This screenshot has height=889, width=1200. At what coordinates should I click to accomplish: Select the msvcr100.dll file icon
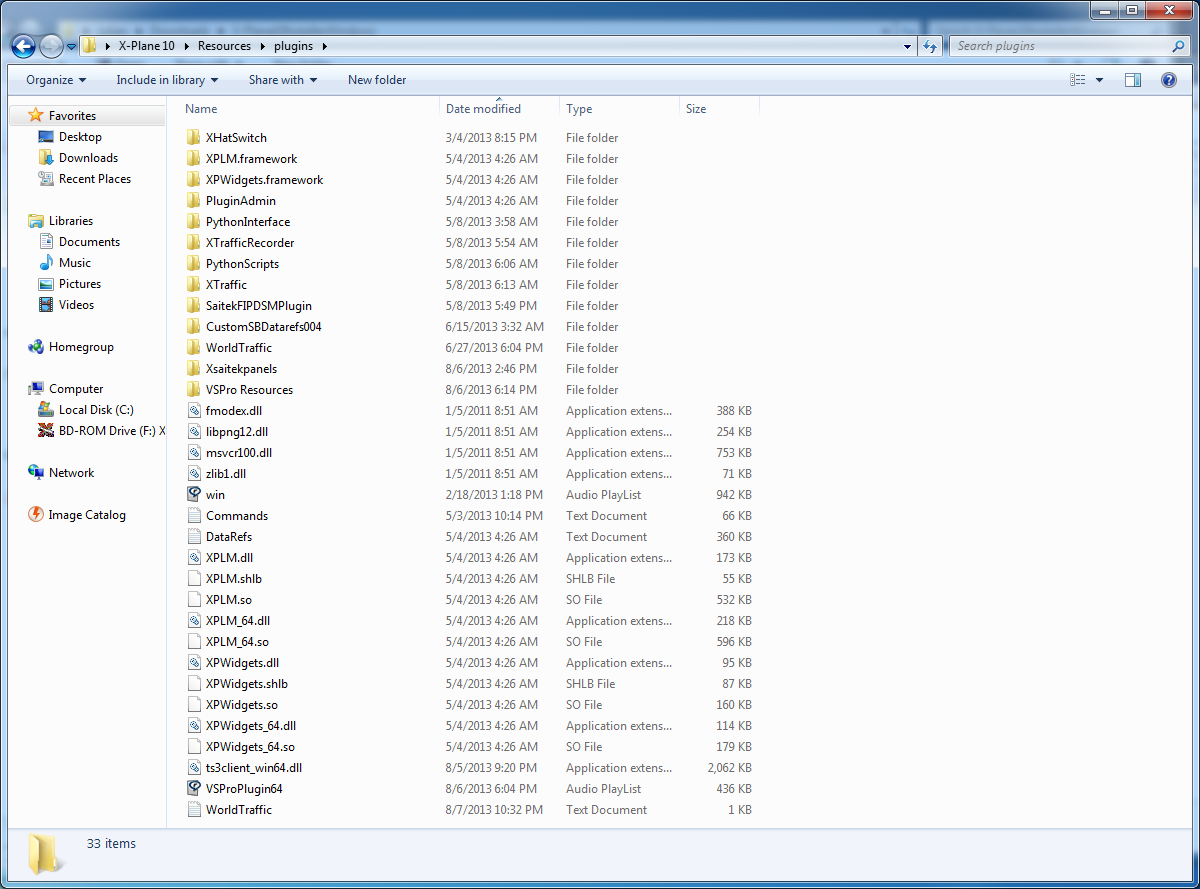(194, 453)
